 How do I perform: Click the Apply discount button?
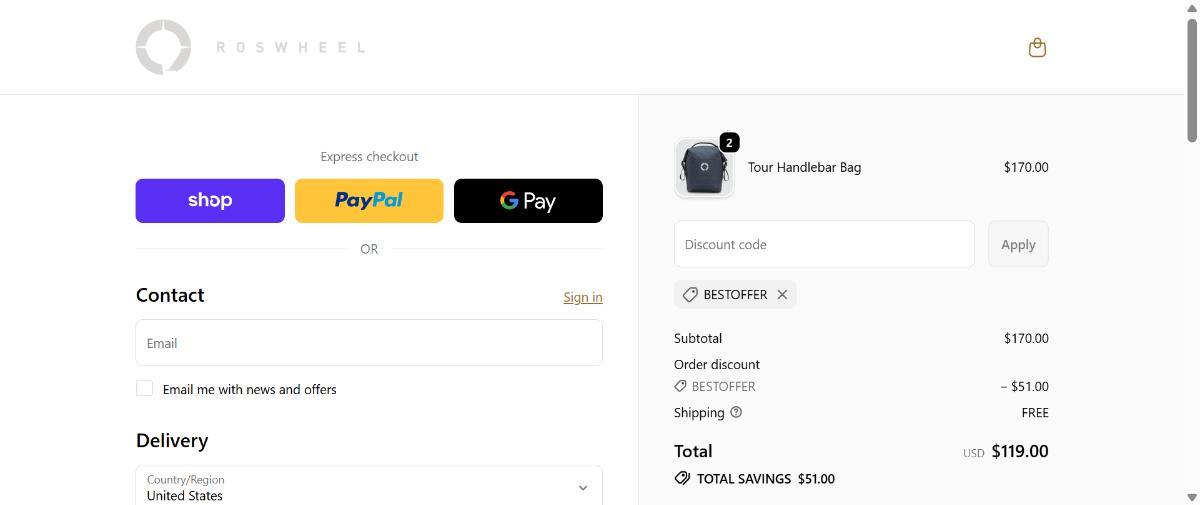click(1018, 244)
